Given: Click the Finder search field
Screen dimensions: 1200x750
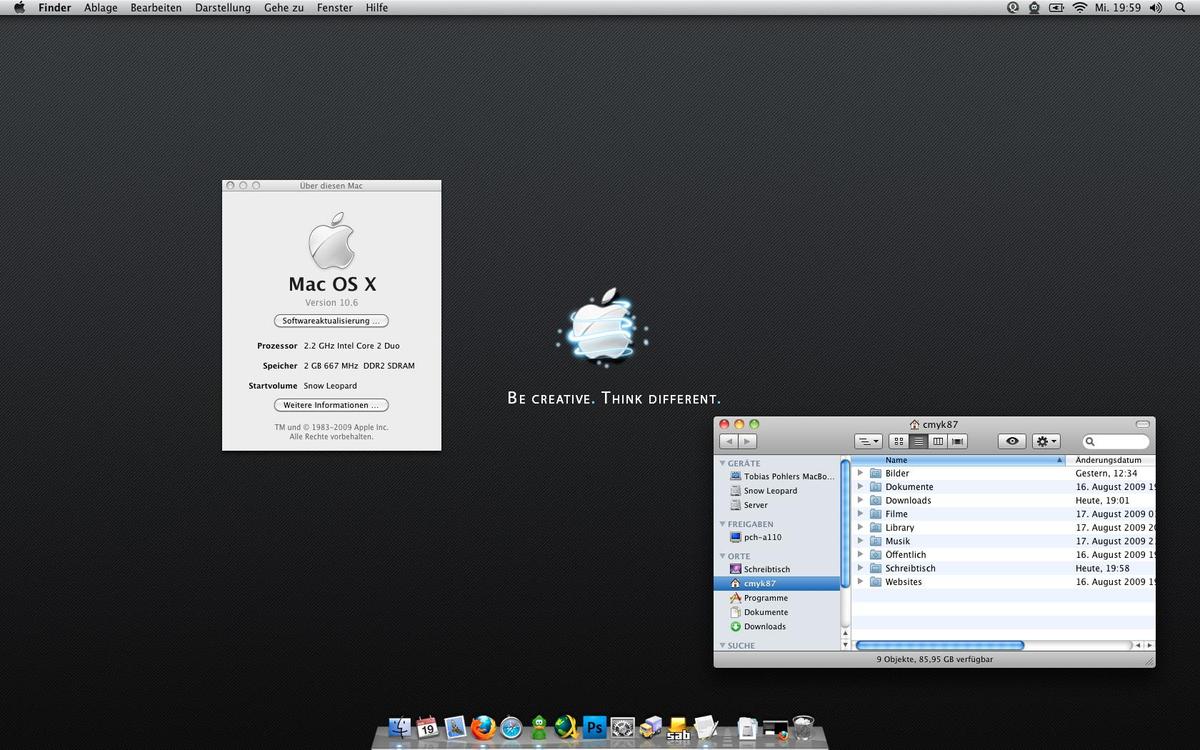Looking at the screenshot, I should click(x=1116, y=441).
